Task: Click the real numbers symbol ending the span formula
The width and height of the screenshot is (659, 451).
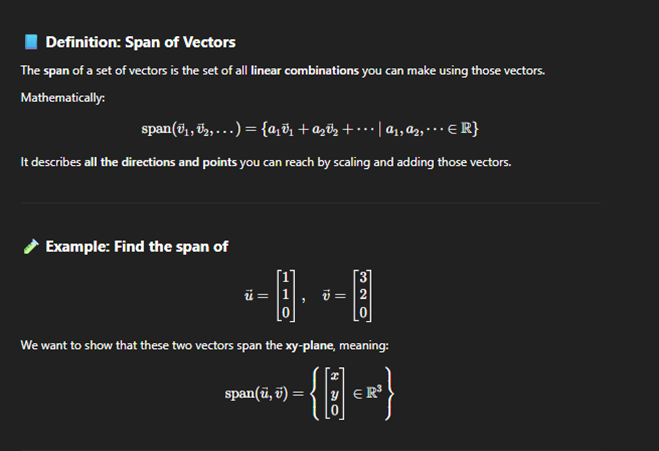Action: [466, 128]
